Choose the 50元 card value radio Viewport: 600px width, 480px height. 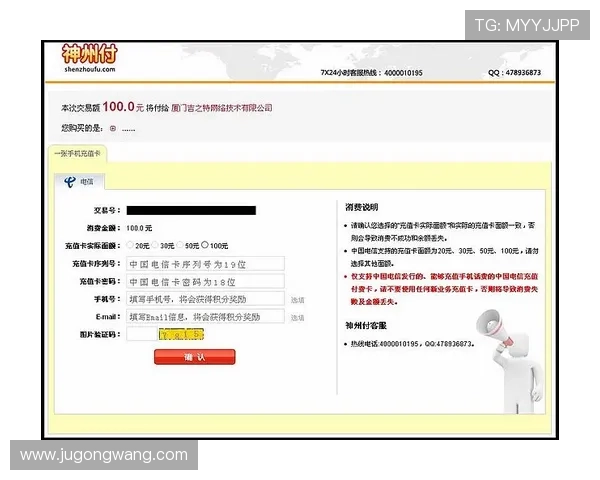click(180, 245)
